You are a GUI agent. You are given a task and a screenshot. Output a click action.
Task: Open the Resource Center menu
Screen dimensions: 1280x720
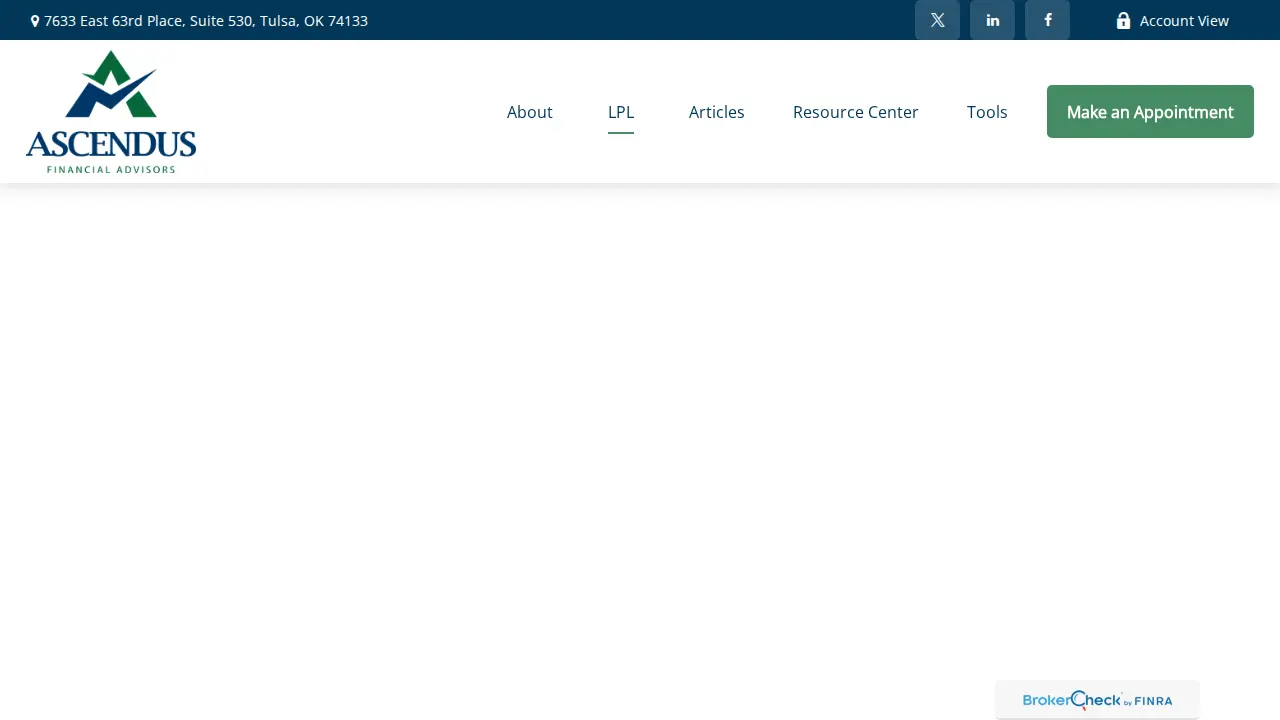click(856, 112)
